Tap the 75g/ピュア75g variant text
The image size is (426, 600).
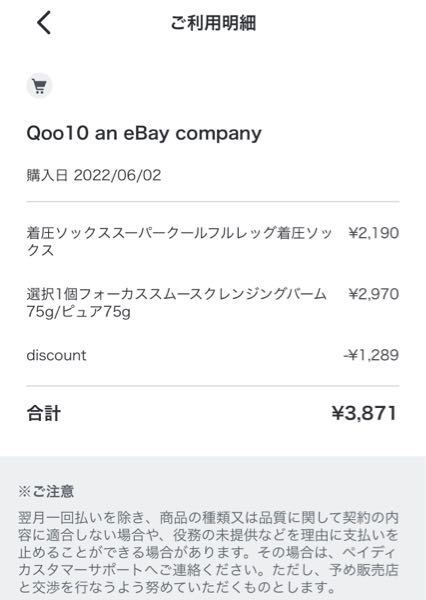[x=78, y=311]
